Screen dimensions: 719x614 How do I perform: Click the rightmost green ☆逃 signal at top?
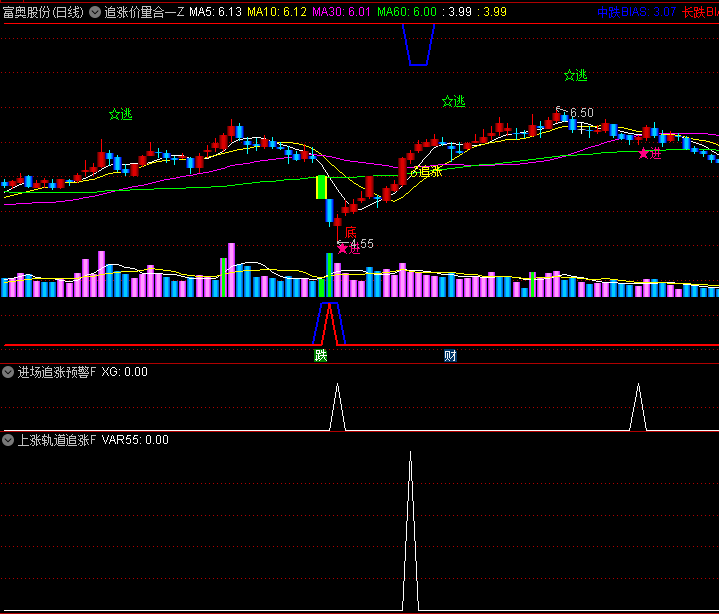coord(575,75)
